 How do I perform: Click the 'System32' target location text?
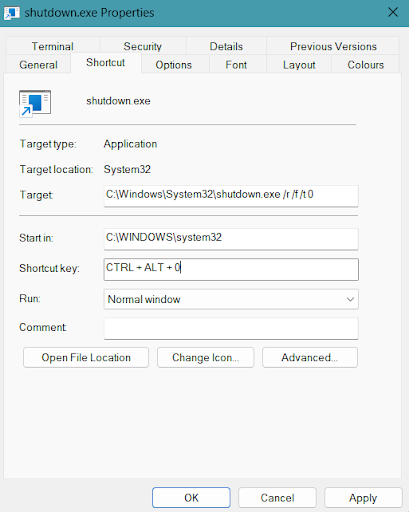tap(127, 169)
